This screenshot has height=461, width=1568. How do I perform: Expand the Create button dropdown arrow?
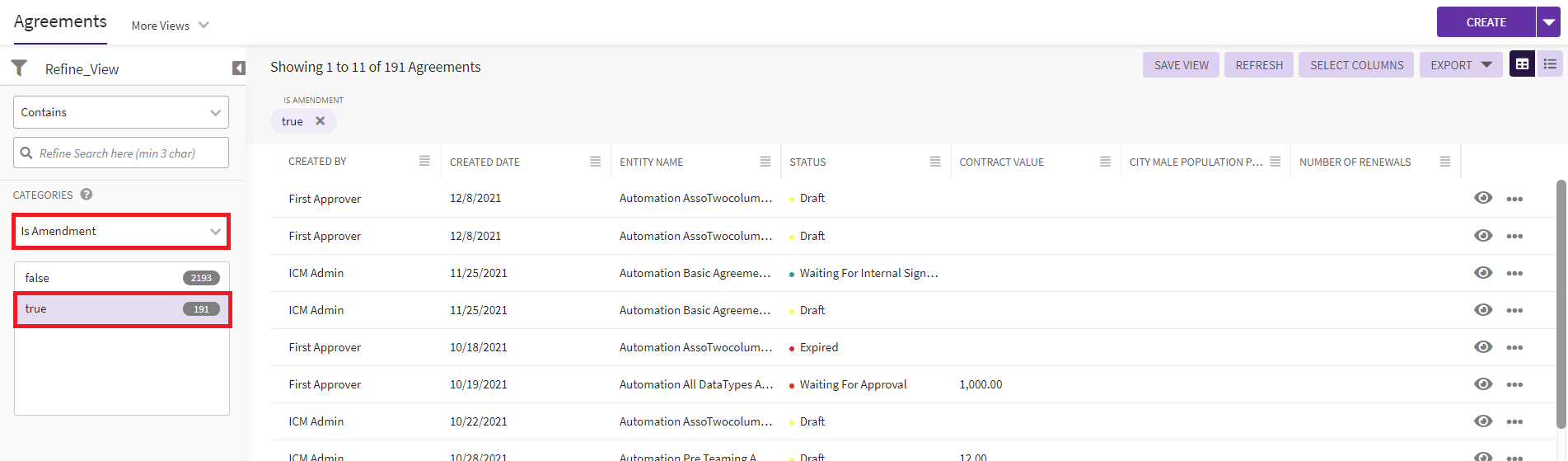click(1549, 22)
